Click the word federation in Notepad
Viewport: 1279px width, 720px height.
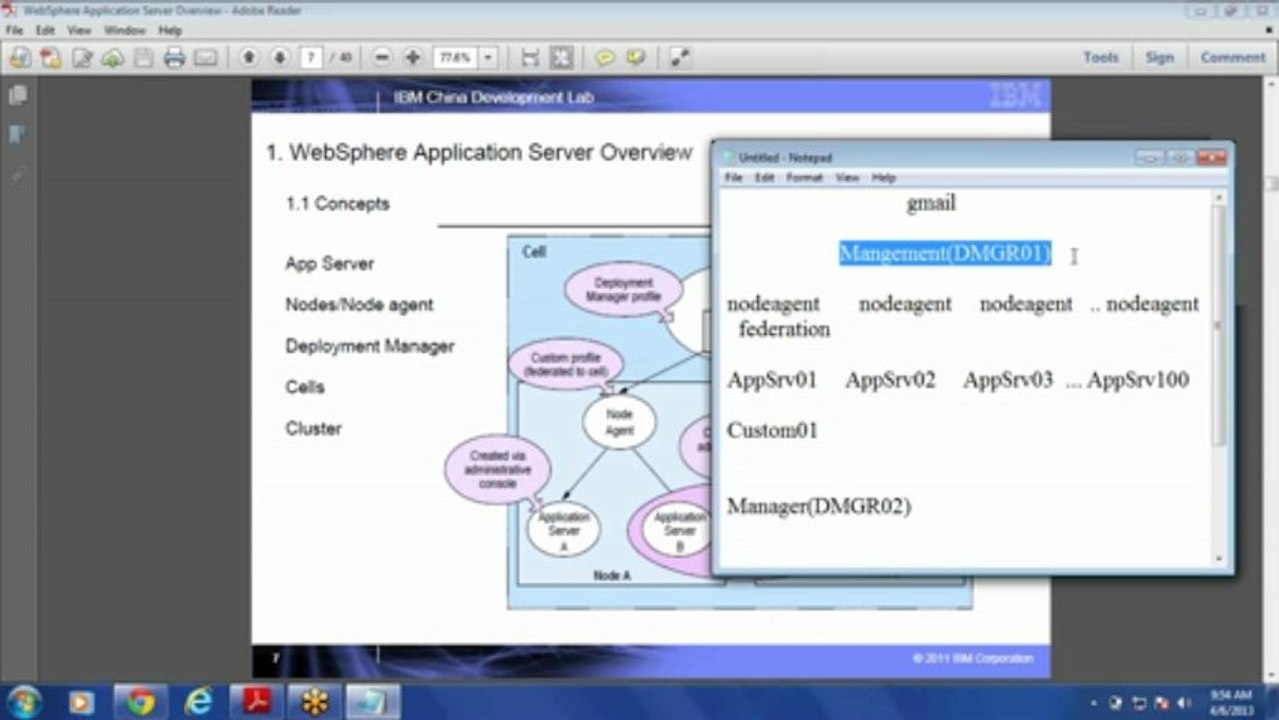point(785,329)
